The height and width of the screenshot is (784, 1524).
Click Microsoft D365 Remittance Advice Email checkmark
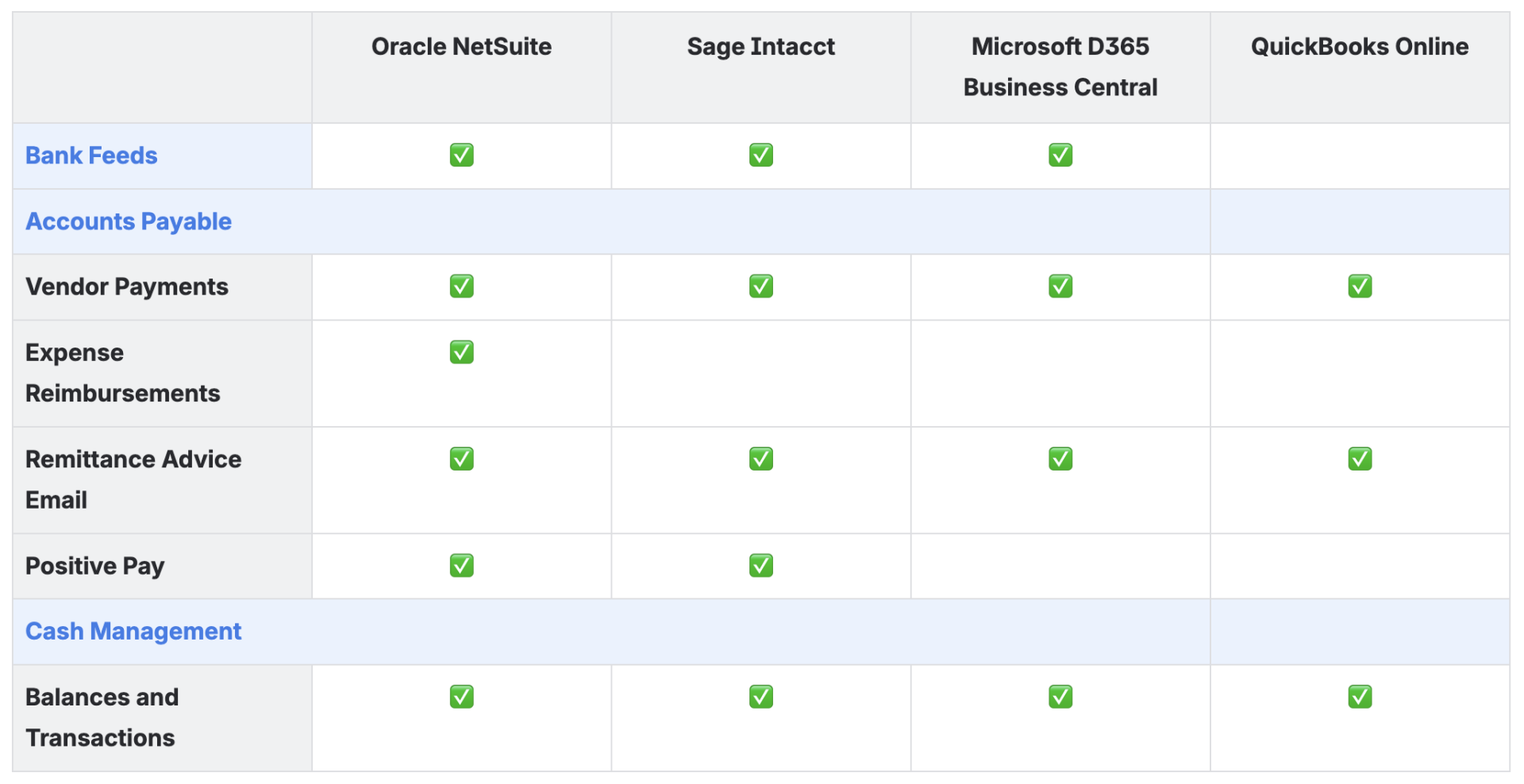tap(1060, 459)
